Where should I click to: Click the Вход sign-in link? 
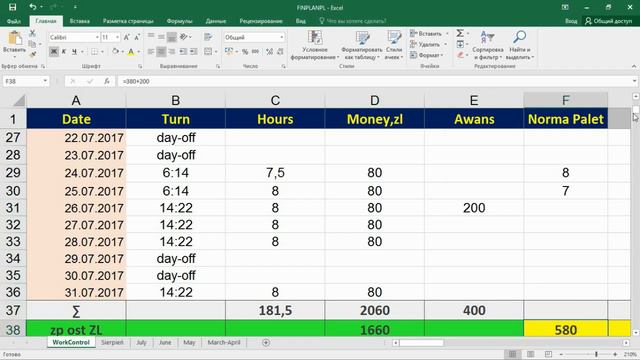pos(571,21)
